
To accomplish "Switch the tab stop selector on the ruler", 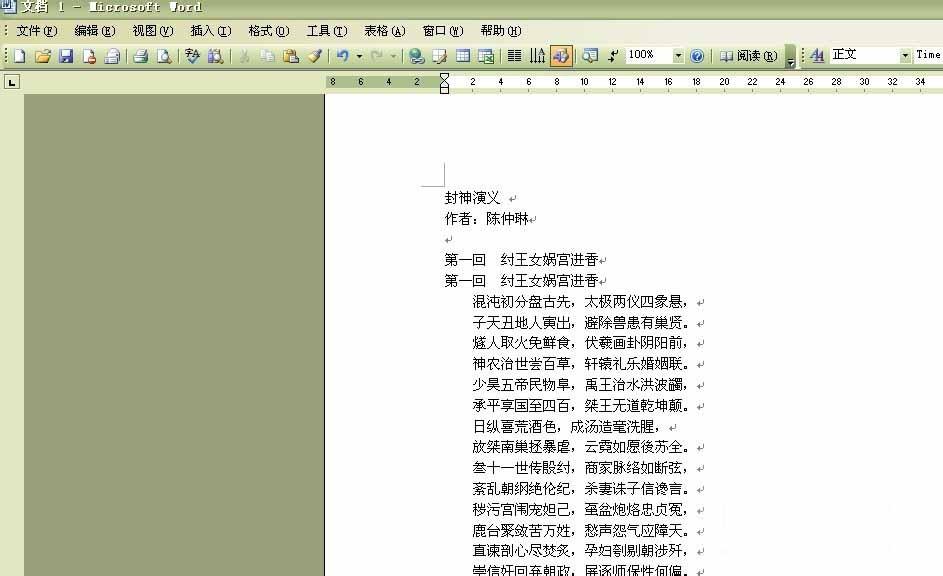I will (x=12, y=80).
